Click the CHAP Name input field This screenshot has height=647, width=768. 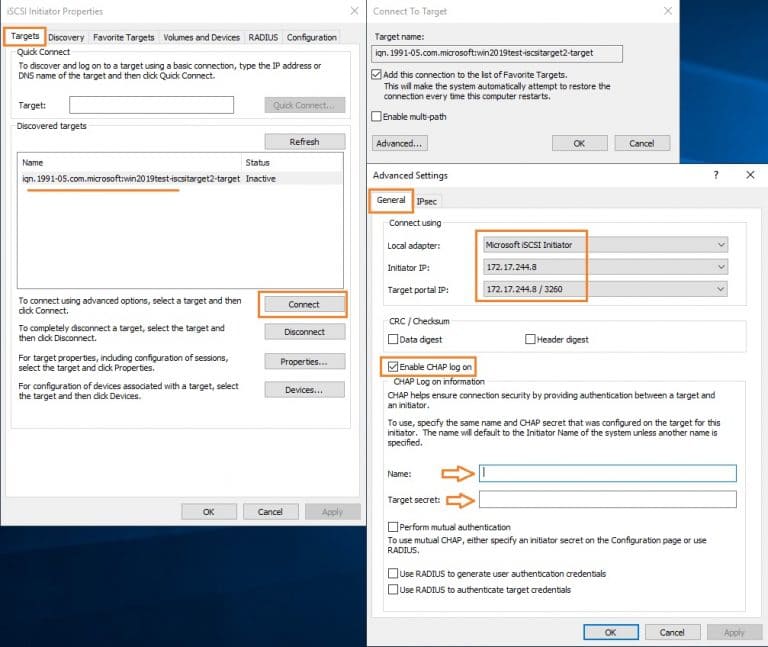(x=608, y=473)
